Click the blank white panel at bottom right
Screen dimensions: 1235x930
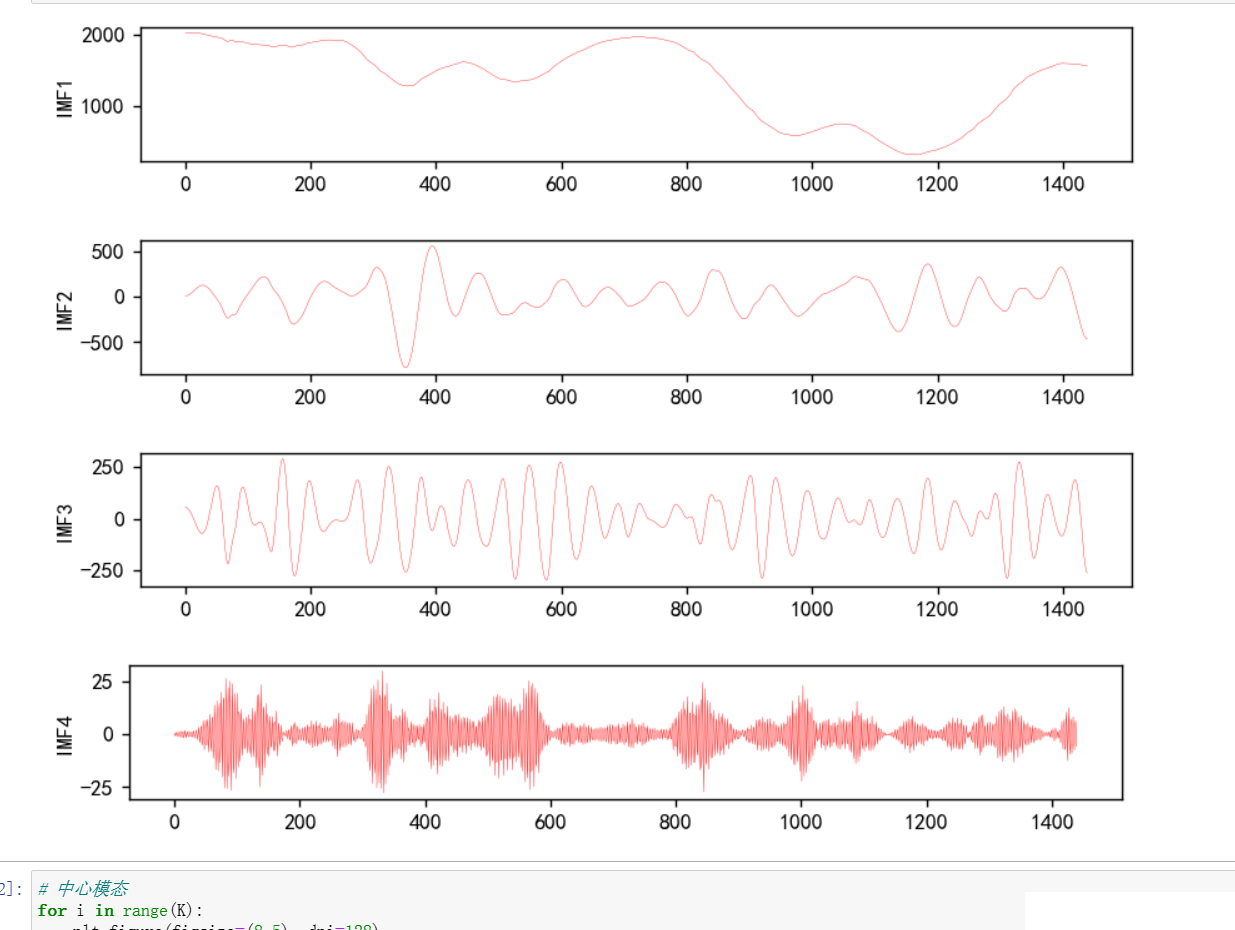tap(1129, 910)
